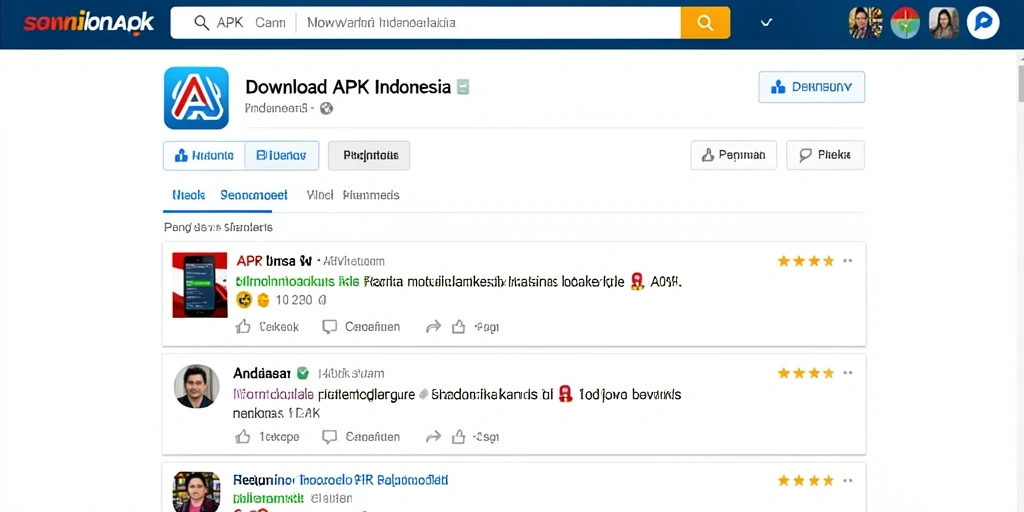Image resolution: width=1024 pixels, height=512 pixels.
Task: Click the highlighted blue button beside the thumbs-up
Action: click(281, 155)
